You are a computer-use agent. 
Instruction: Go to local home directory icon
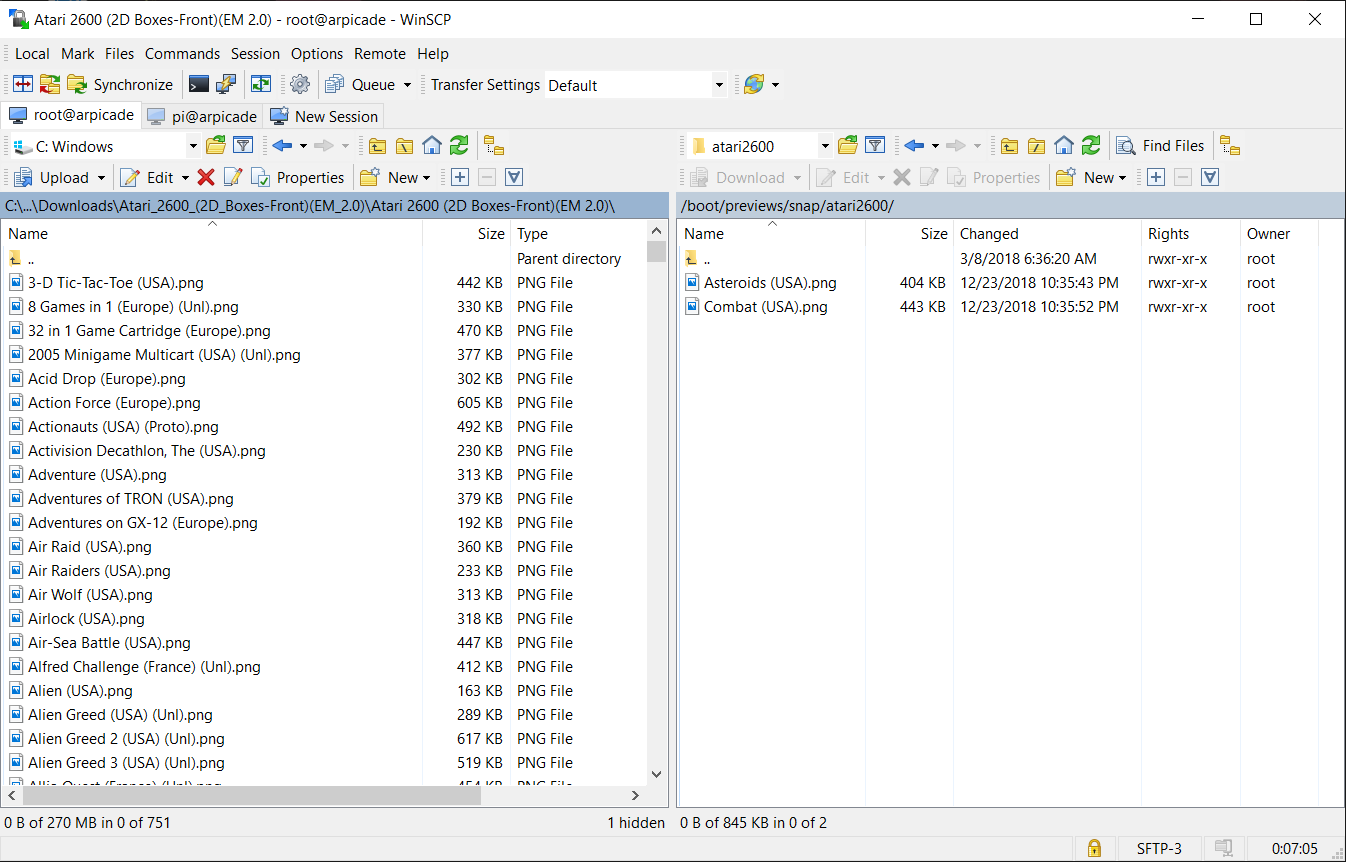(x=432, y=146)
